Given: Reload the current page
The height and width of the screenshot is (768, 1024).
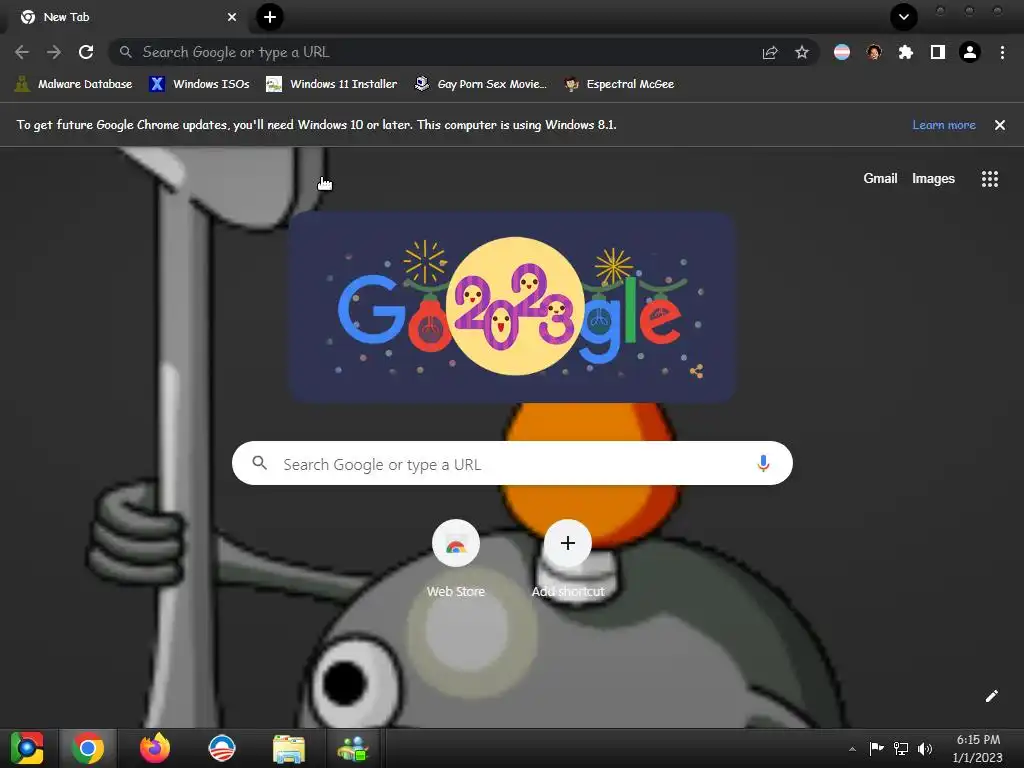Looking at the screenshot, I should point(86,52).
